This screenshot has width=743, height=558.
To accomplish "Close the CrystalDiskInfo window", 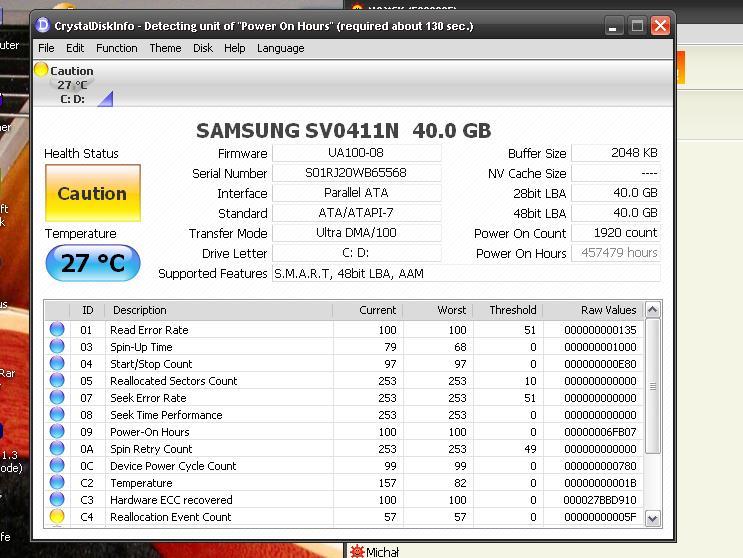I will [x=661, y=26].
